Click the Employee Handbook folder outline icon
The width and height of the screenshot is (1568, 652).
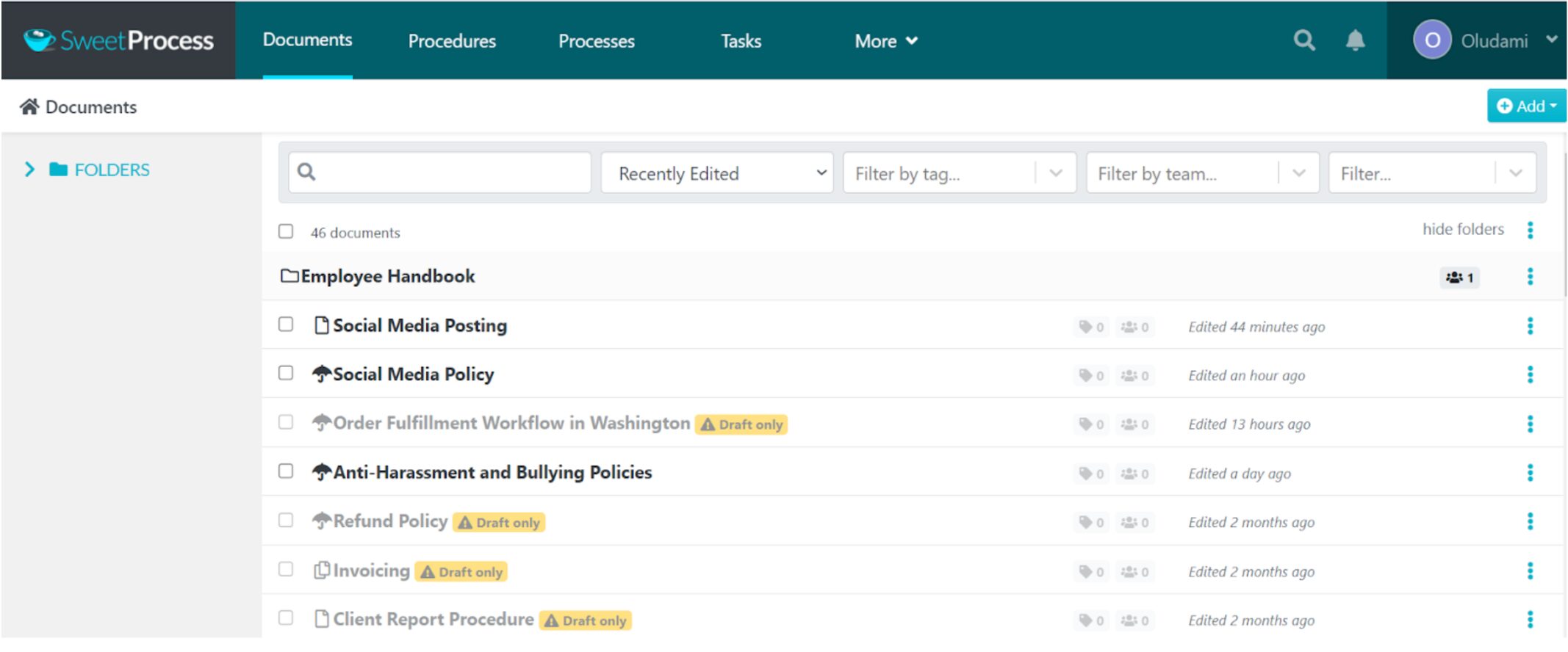point(289,276)
